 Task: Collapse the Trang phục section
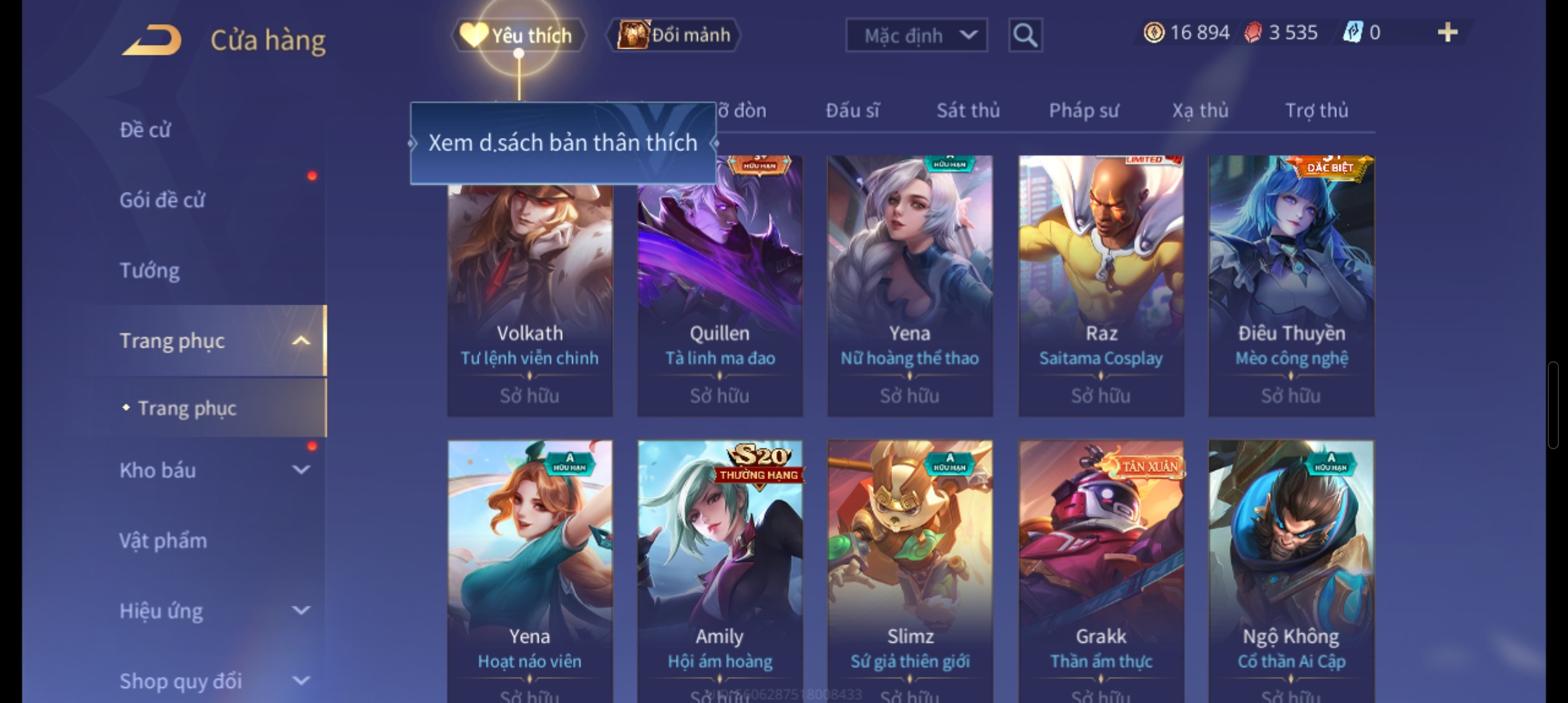(x=301, y=340)
